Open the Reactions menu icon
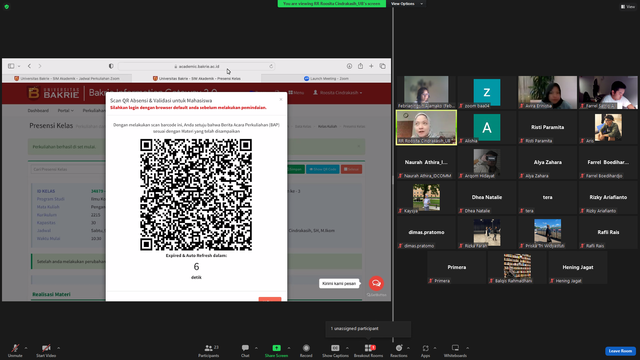Image resolution: width=640 pixels, height=360 pixels. (399, 348)
